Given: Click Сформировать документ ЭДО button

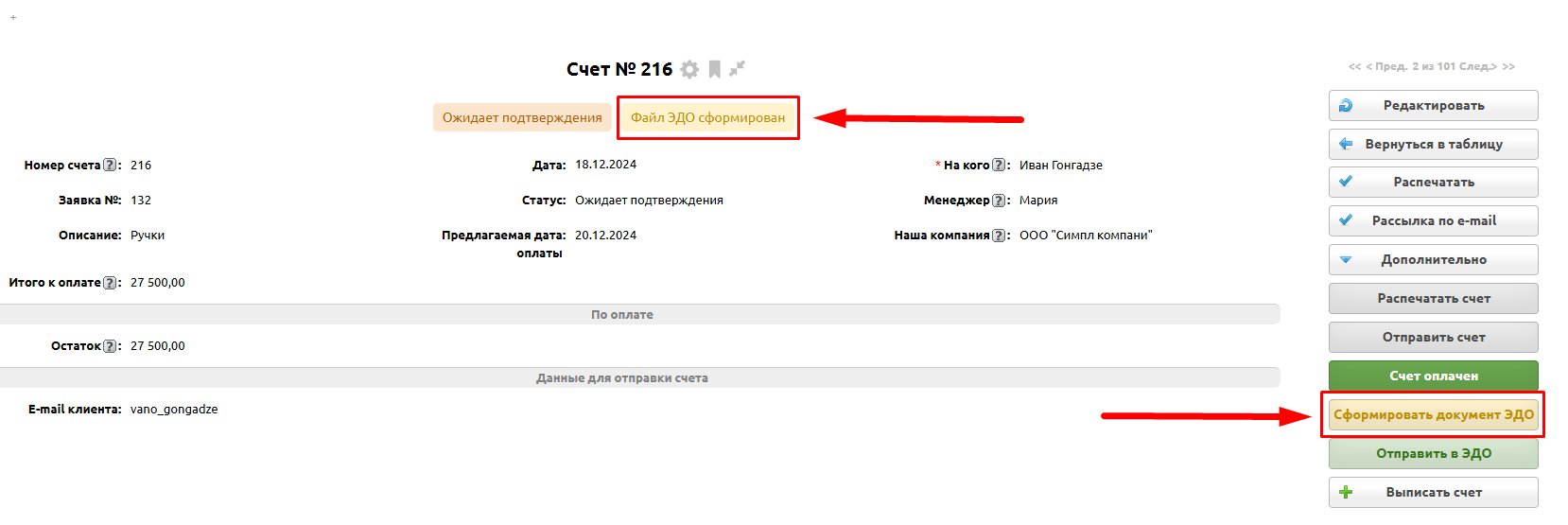Looking at the screenshot, I should click(x=1433, y=415).
